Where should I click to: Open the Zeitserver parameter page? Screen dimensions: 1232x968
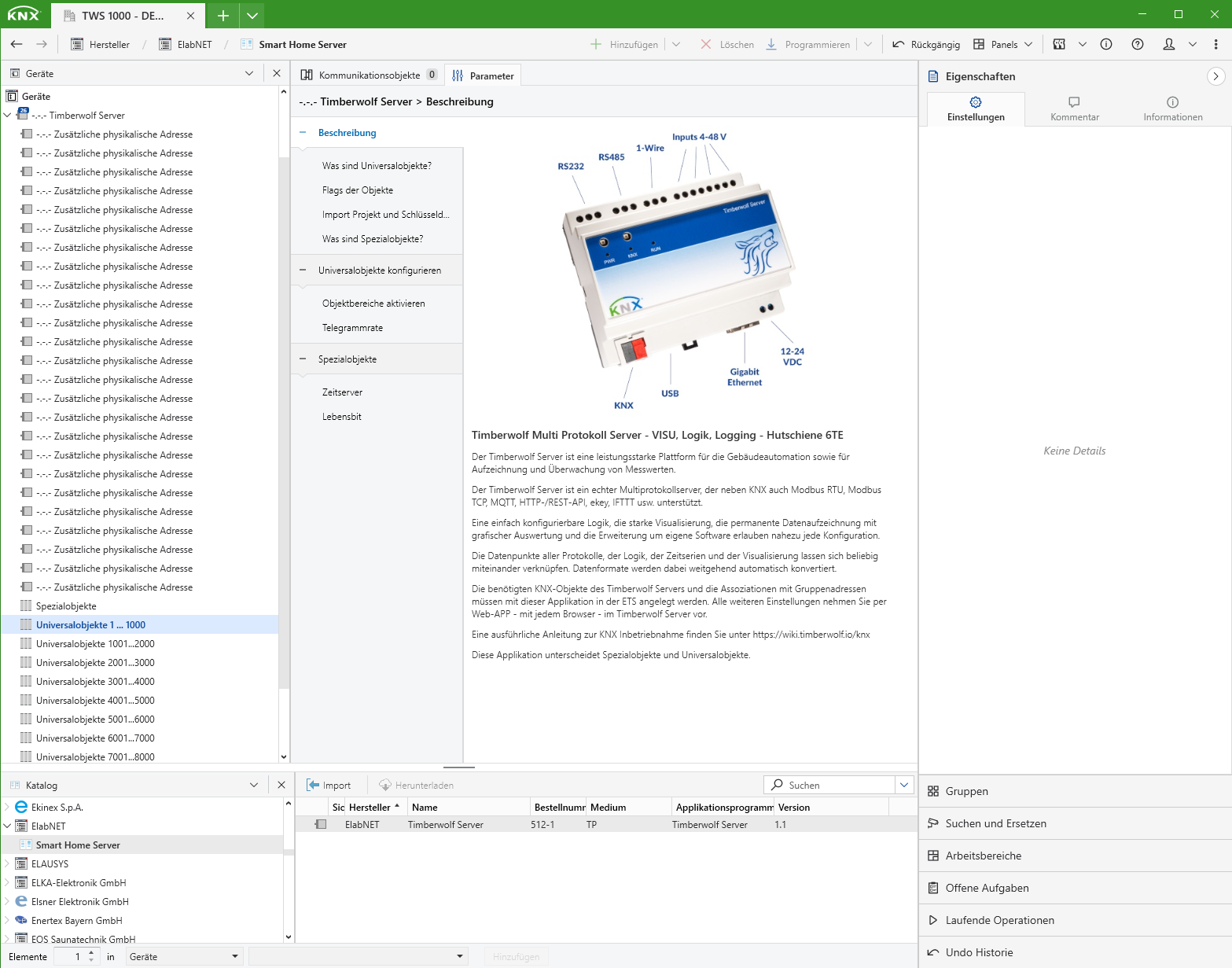tap(342, 392)
